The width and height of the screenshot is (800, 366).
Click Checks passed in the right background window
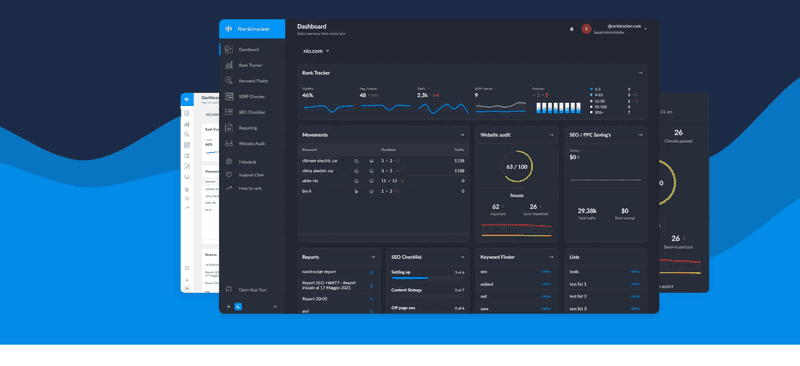[678, 141]
